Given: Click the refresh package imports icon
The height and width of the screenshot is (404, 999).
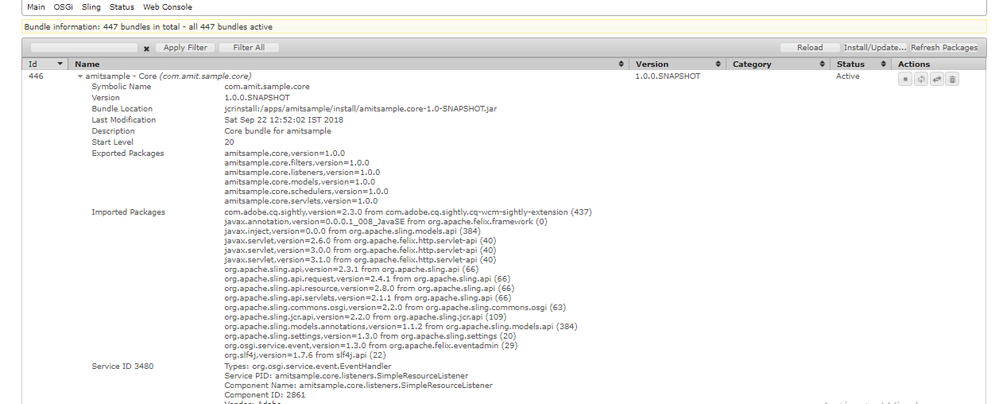Looking at the screenshot, I should click(x=920, y=79).
